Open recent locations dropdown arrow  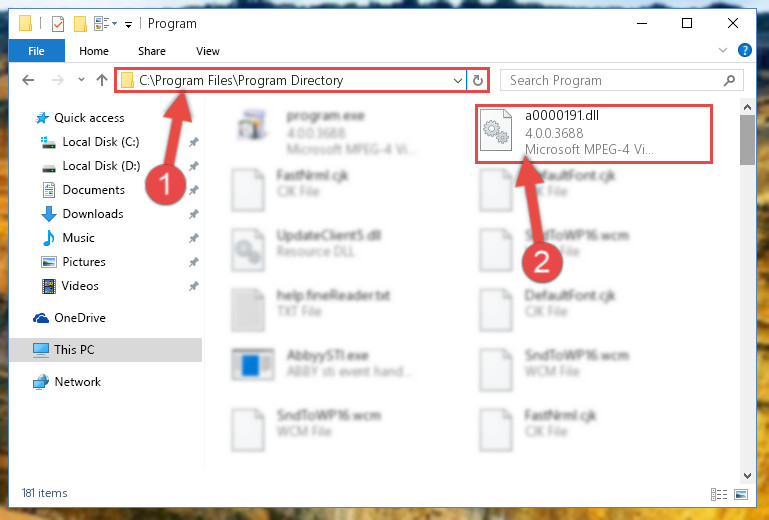click(81, 79)
